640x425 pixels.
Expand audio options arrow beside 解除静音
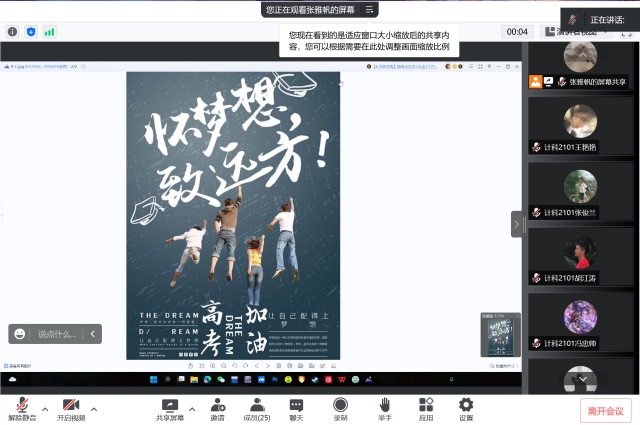point(45,409)
